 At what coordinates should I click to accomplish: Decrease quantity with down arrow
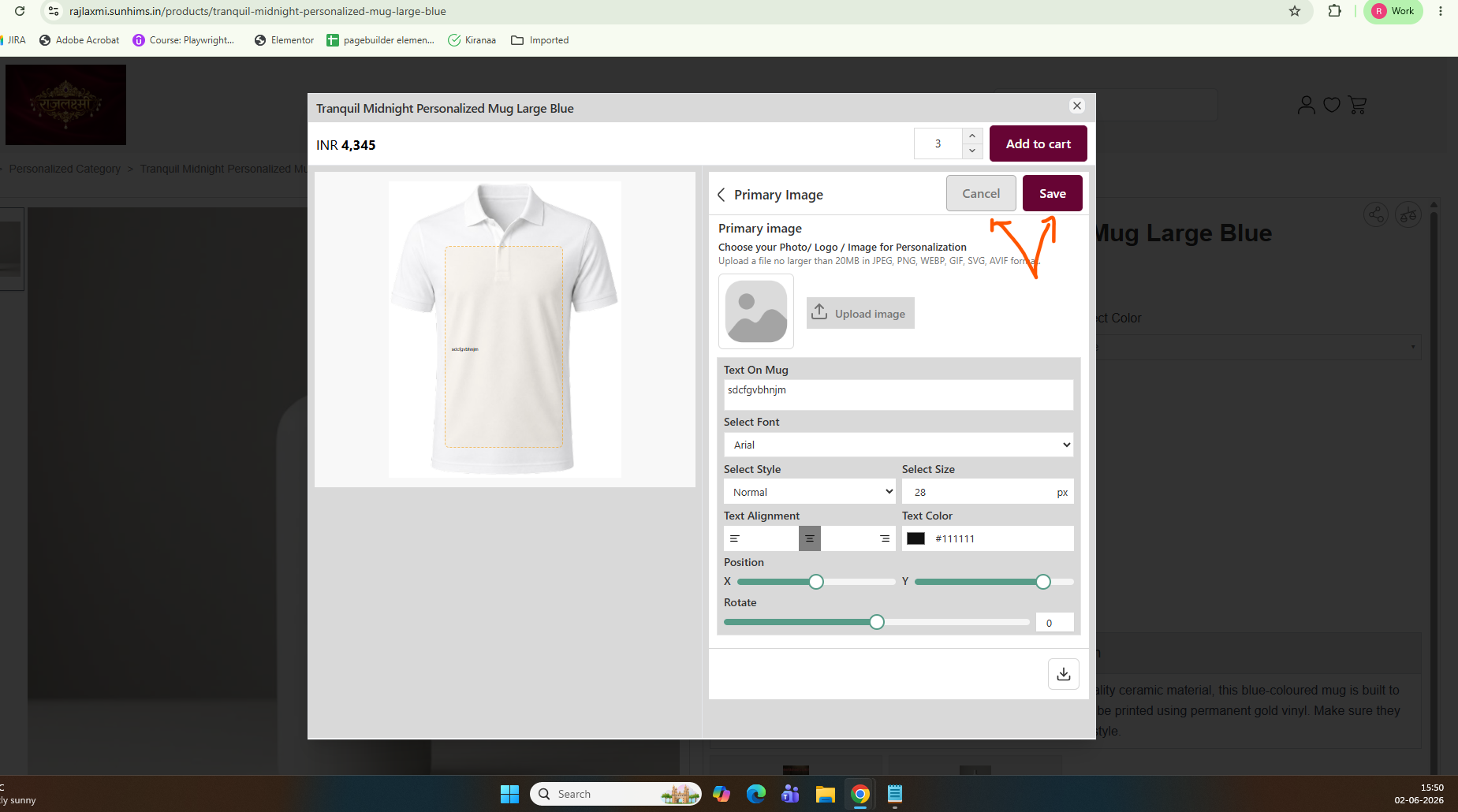pos(972,151)
